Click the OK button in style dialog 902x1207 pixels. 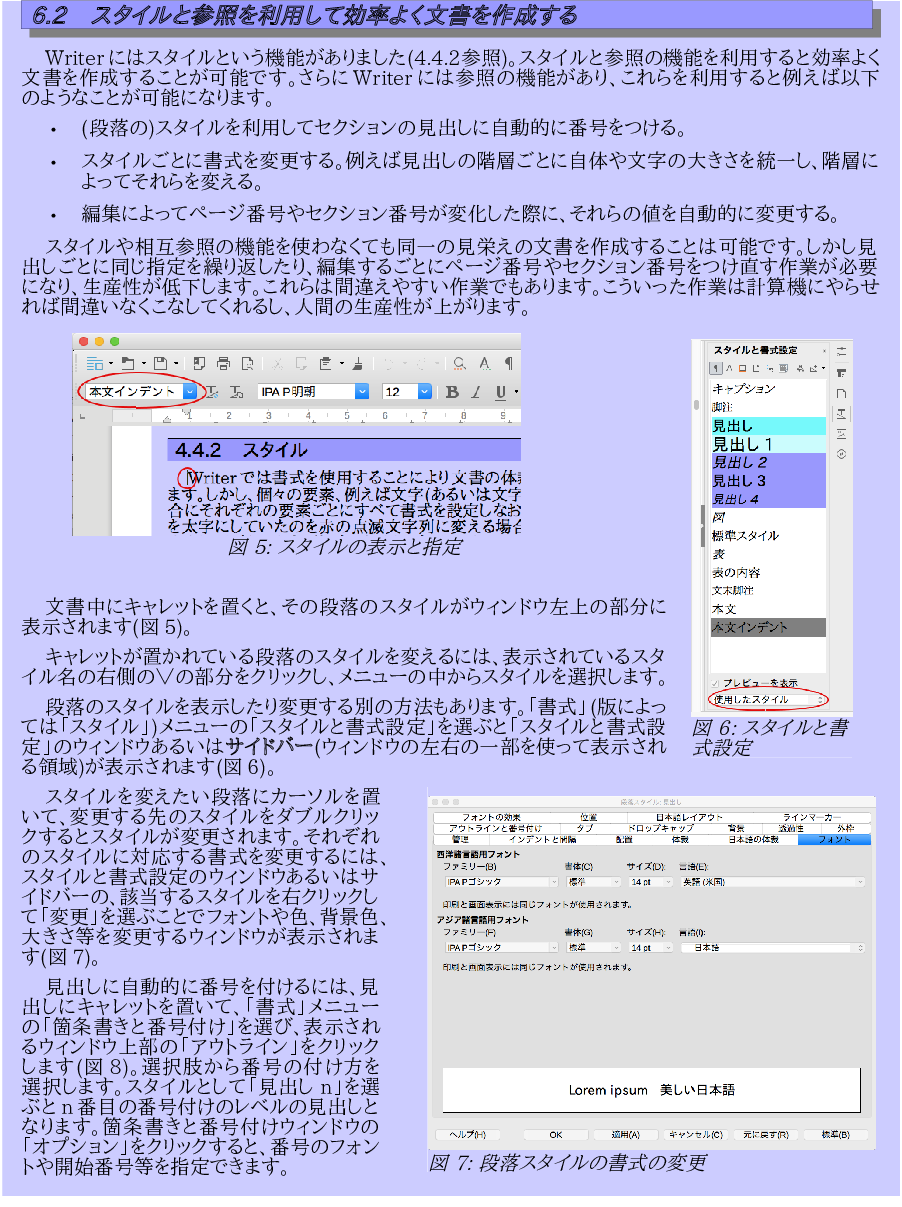[x=556, y=1135]
